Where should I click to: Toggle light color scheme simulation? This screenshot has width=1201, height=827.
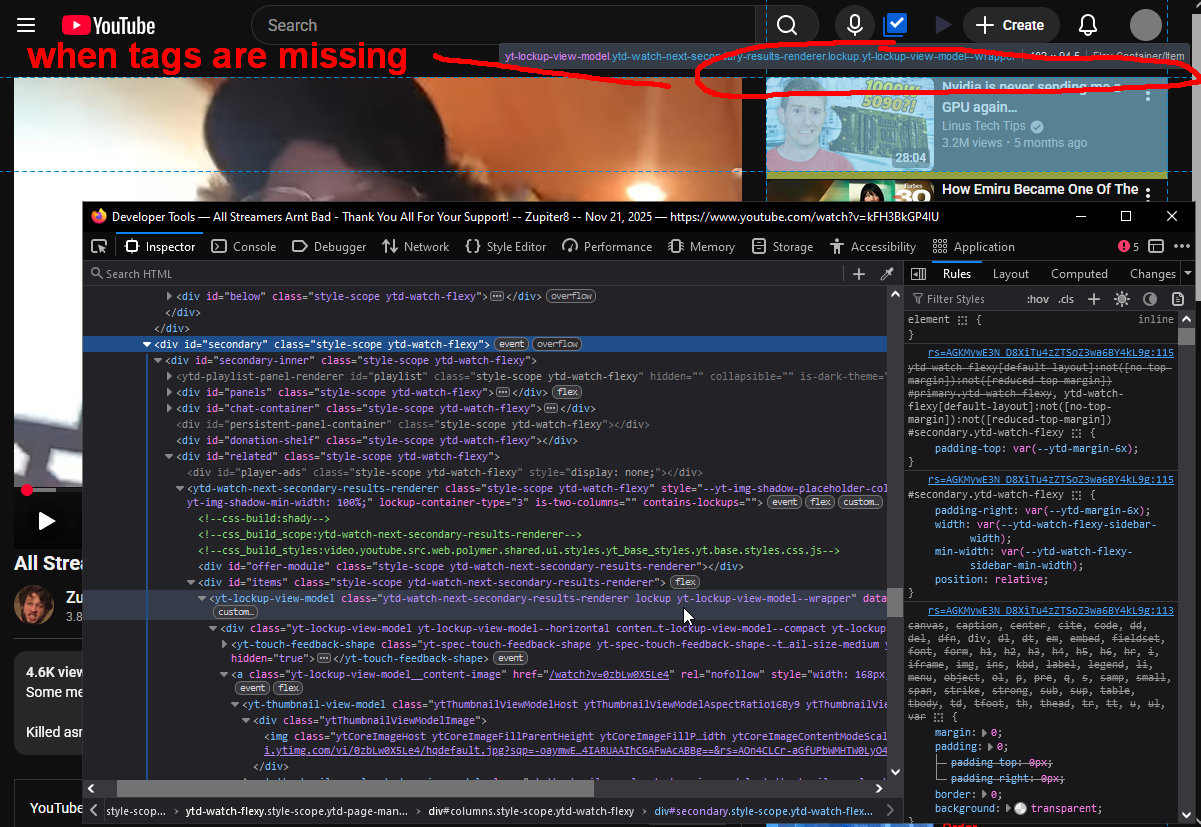tap(1122, 298)
